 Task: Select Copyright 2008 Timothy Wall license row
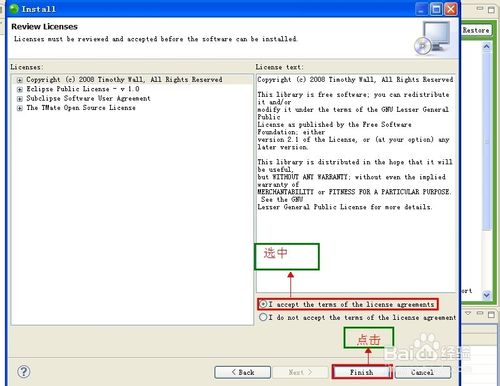coord(124,80)
